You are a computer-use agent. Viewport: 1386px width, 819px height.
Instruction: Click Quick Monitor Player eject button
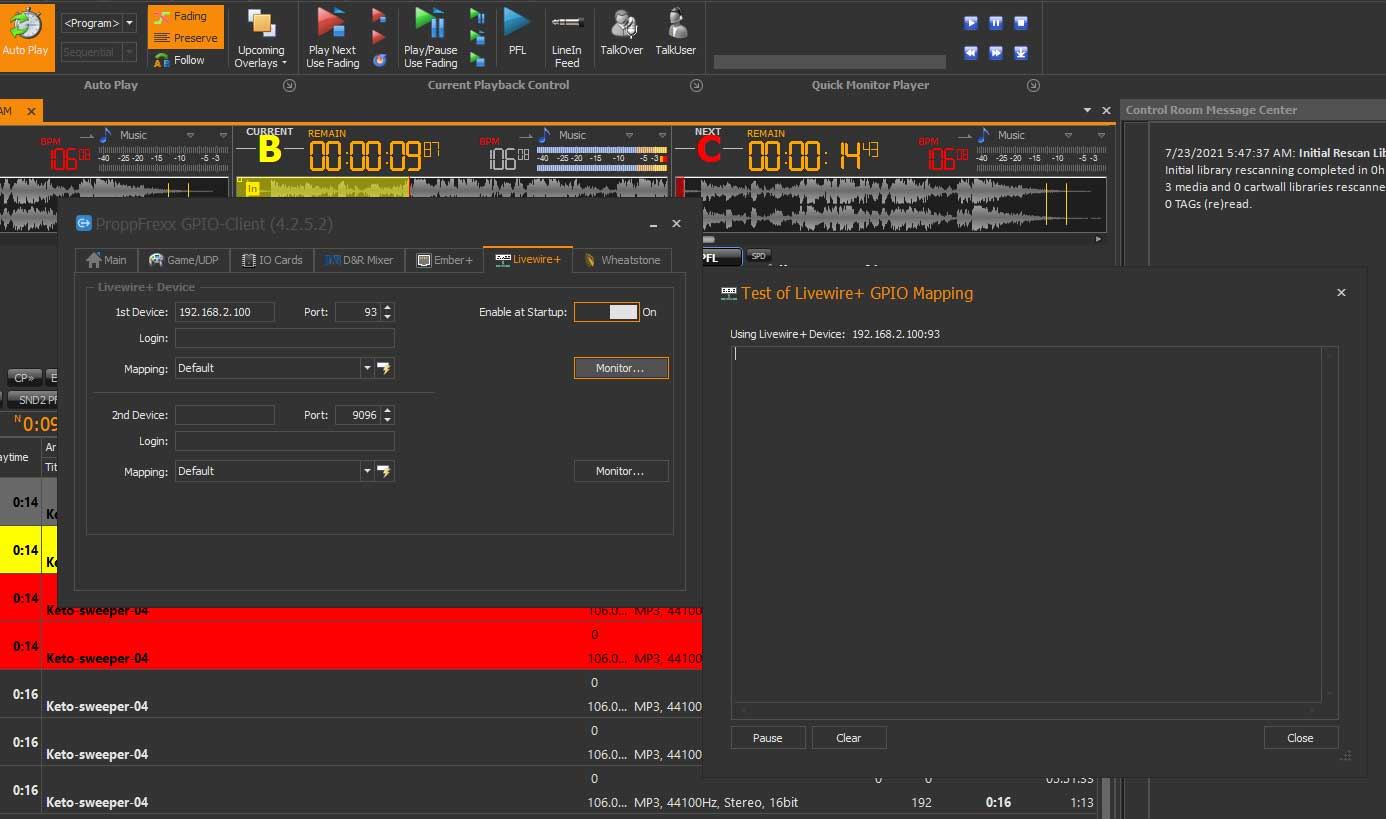click(x=1021, y=53)
